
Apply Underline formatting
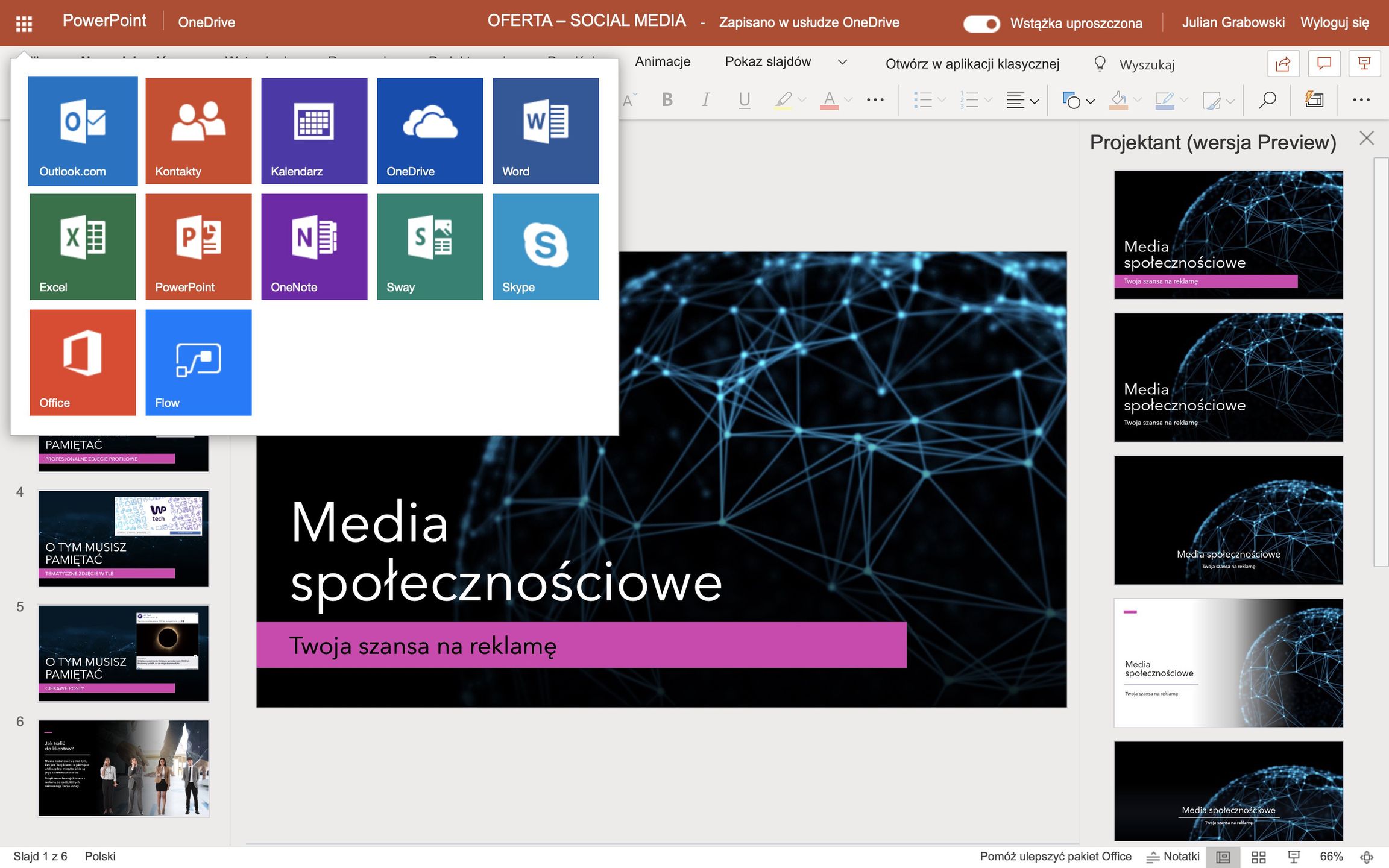click(x=745, y=99)
